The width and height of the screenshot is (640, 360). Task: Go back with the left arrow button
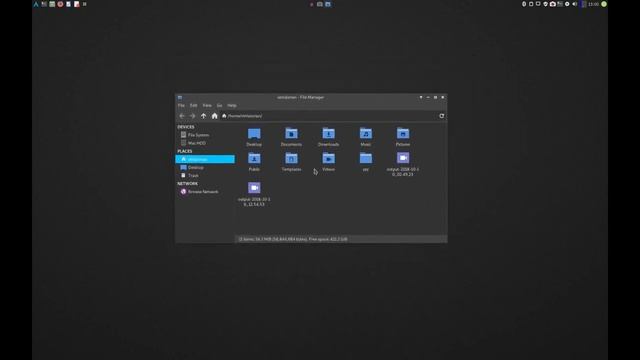pyautogui.click(x=182, y=116)
